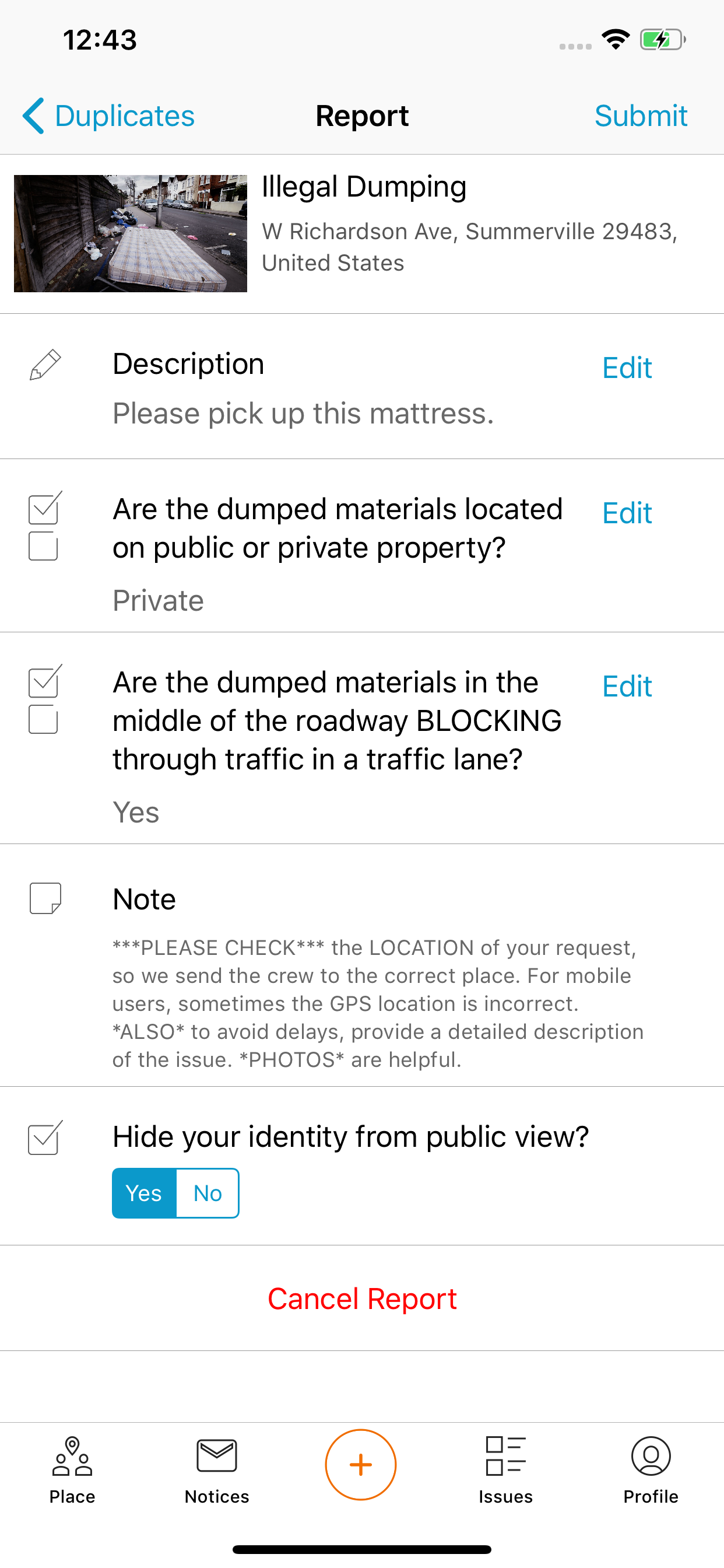Select No for hiding identity
Image resolution: width=724 pixels, height=1568 pixels.
pyautogui.click(x=208, y=1193)
